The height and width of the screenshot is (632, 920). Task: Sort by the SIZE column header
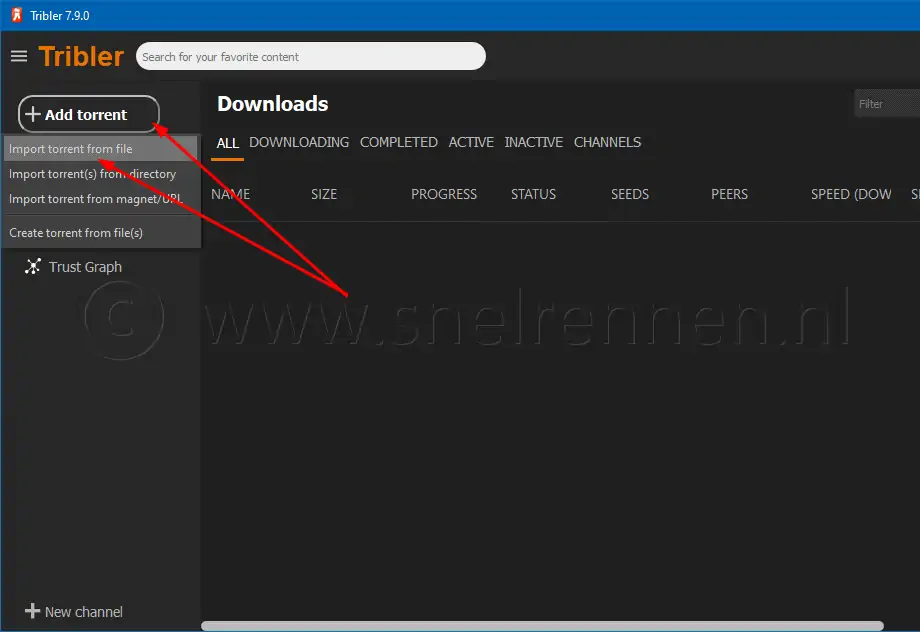point(324,194)
